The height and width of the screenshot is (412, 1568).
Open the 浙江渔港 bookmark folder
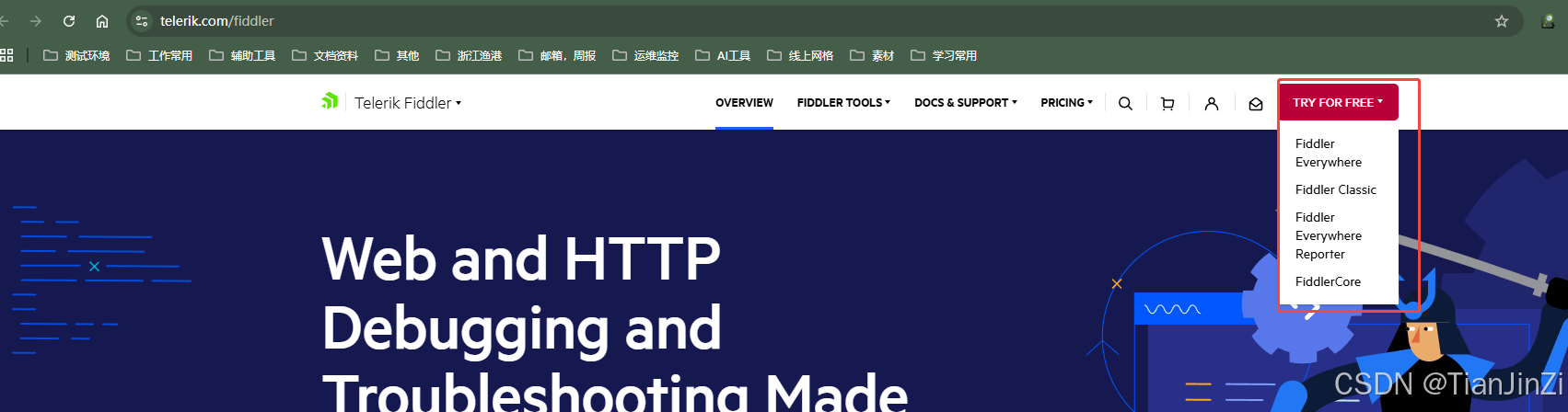[469, 55]
